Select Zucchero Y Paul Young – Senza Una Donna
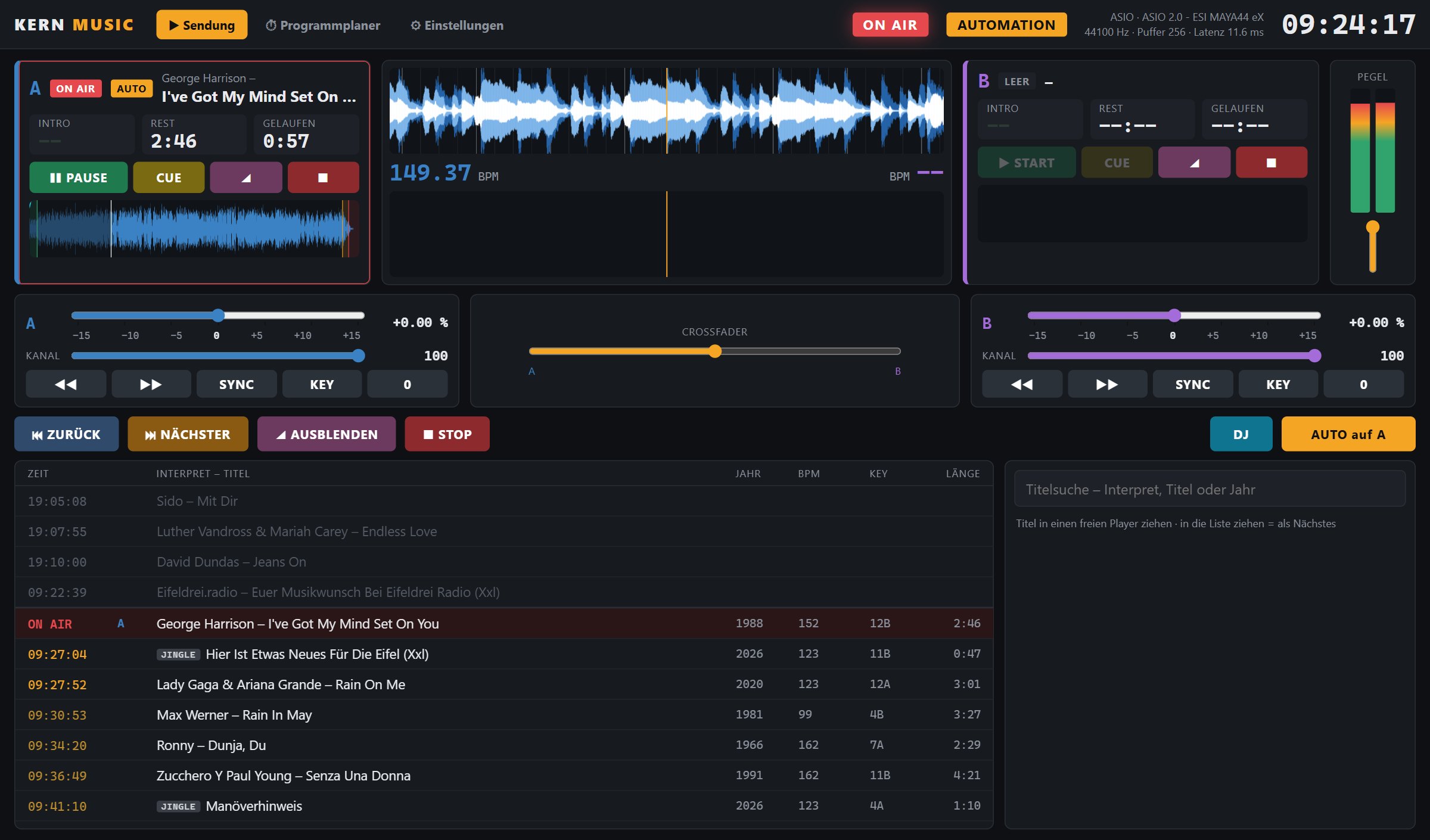The height and width of the screenshot is (840, 1430). 504,776
